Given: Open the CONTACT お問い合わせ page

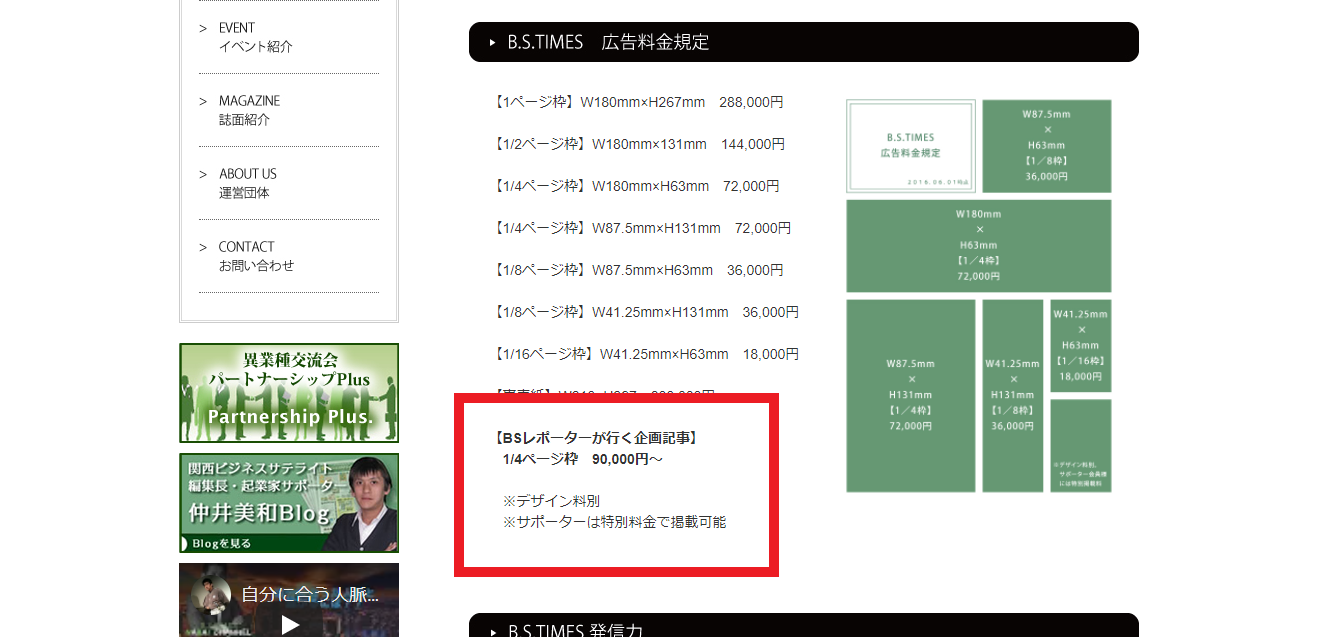Looking at the screenshot, I should [289, 256].
